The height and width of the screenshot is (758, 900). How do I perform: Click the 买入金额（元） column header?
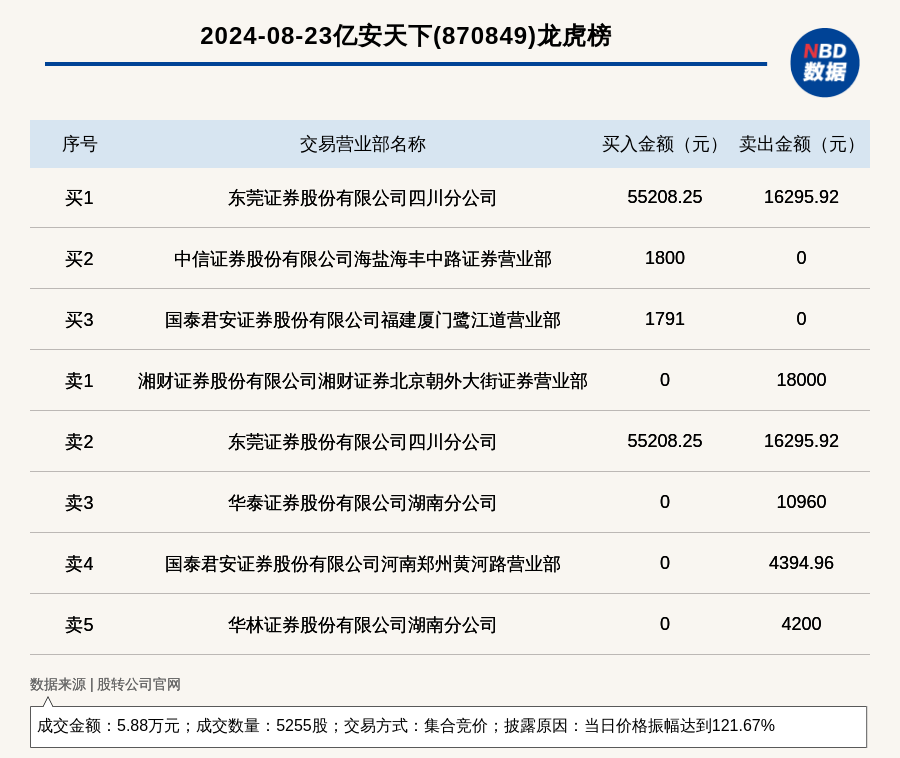[x=664, y=144]
